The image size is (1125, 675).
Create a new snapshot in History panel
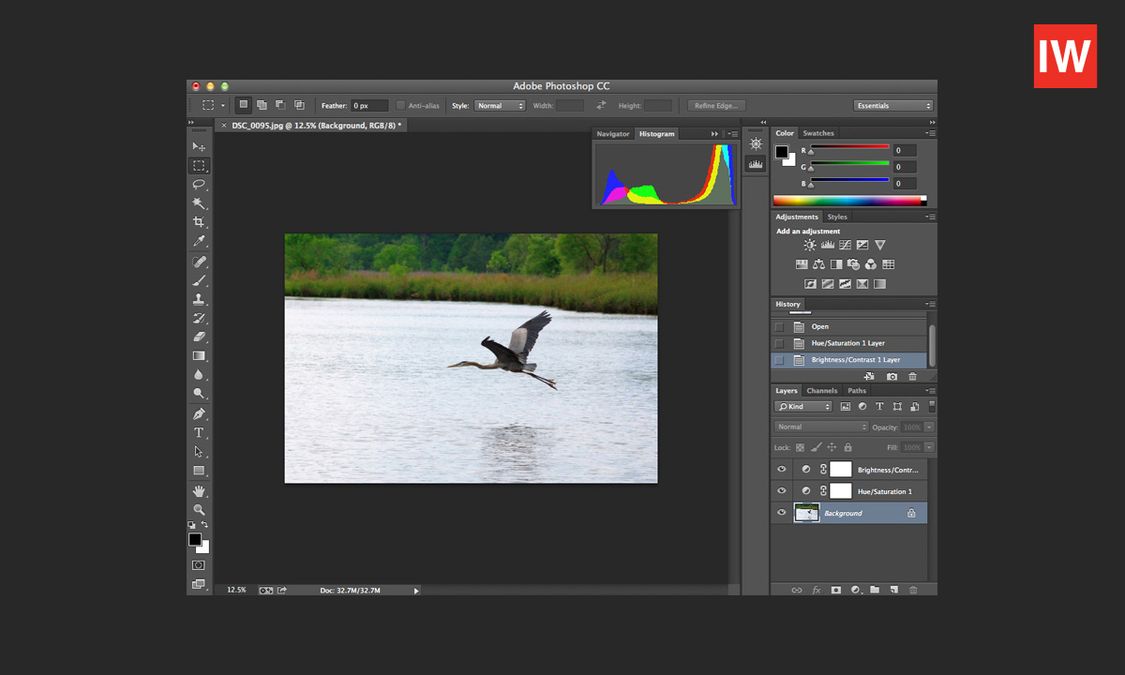click(x=892, y=377)
